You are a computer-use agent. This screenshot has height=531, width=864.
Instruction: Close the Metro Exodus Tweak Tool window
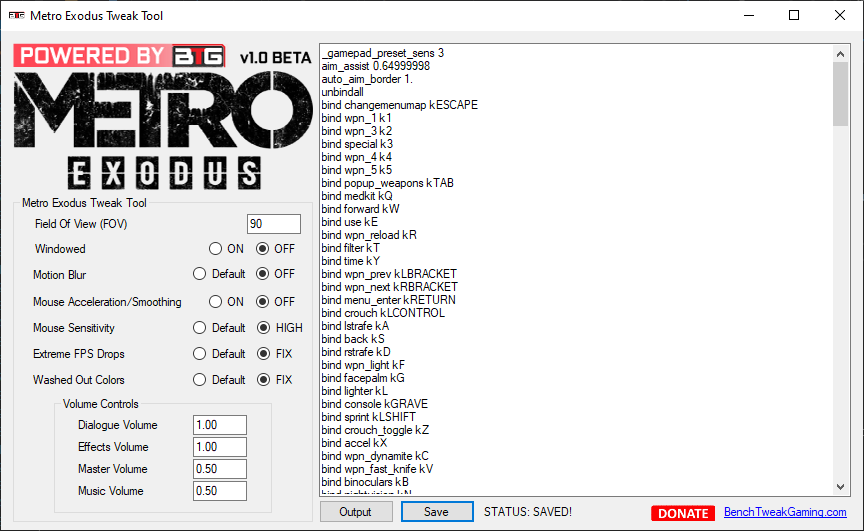coord(840,15)
